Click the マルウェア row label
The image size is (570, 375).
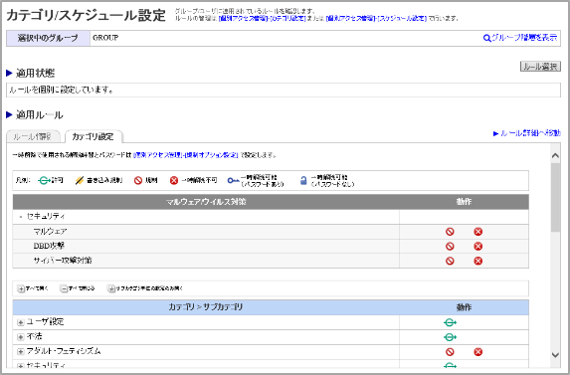tap(50, 231)
